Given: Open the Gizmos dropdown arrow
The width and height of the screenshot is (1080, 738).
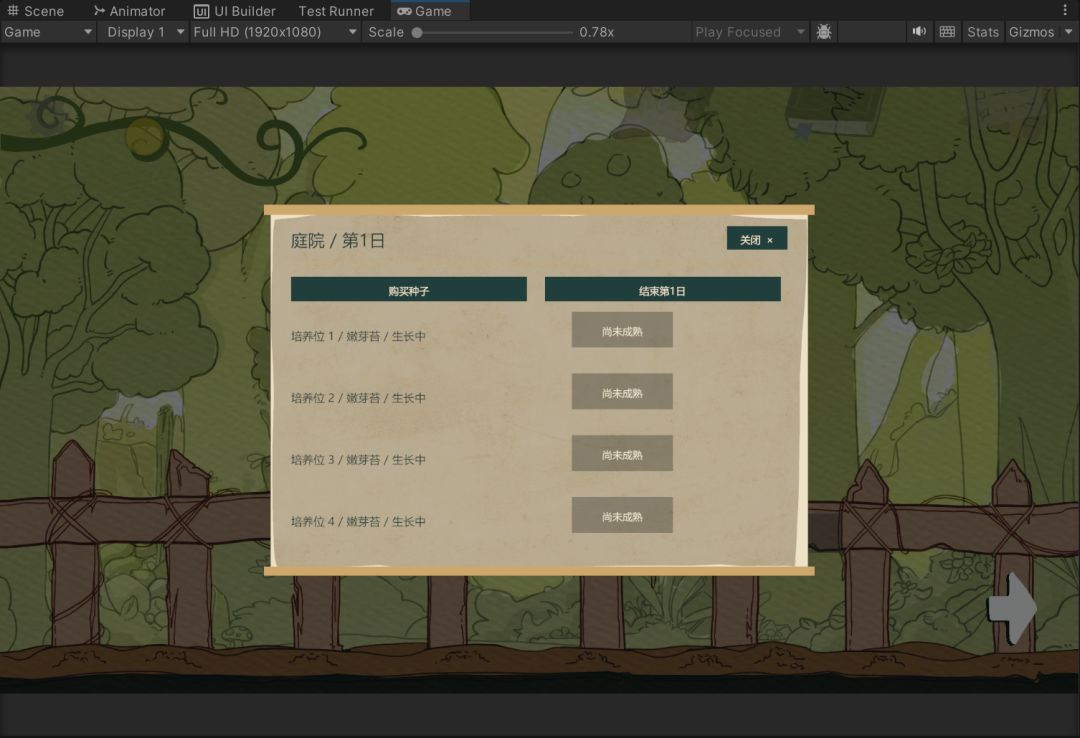Looking at the screenshot, I should click(x=1068, y=32).
